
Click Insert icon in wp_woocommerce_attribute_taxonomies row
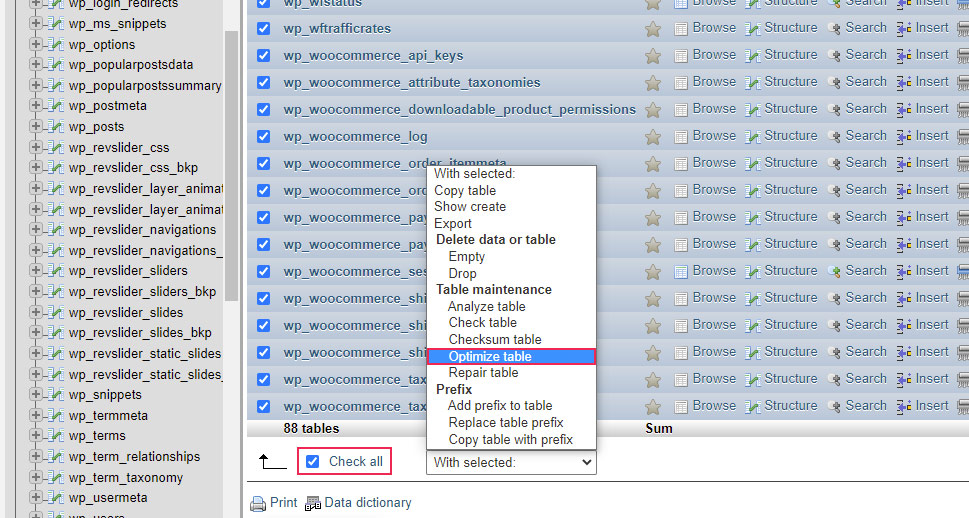pyautogui.click(x=904, y=83)
